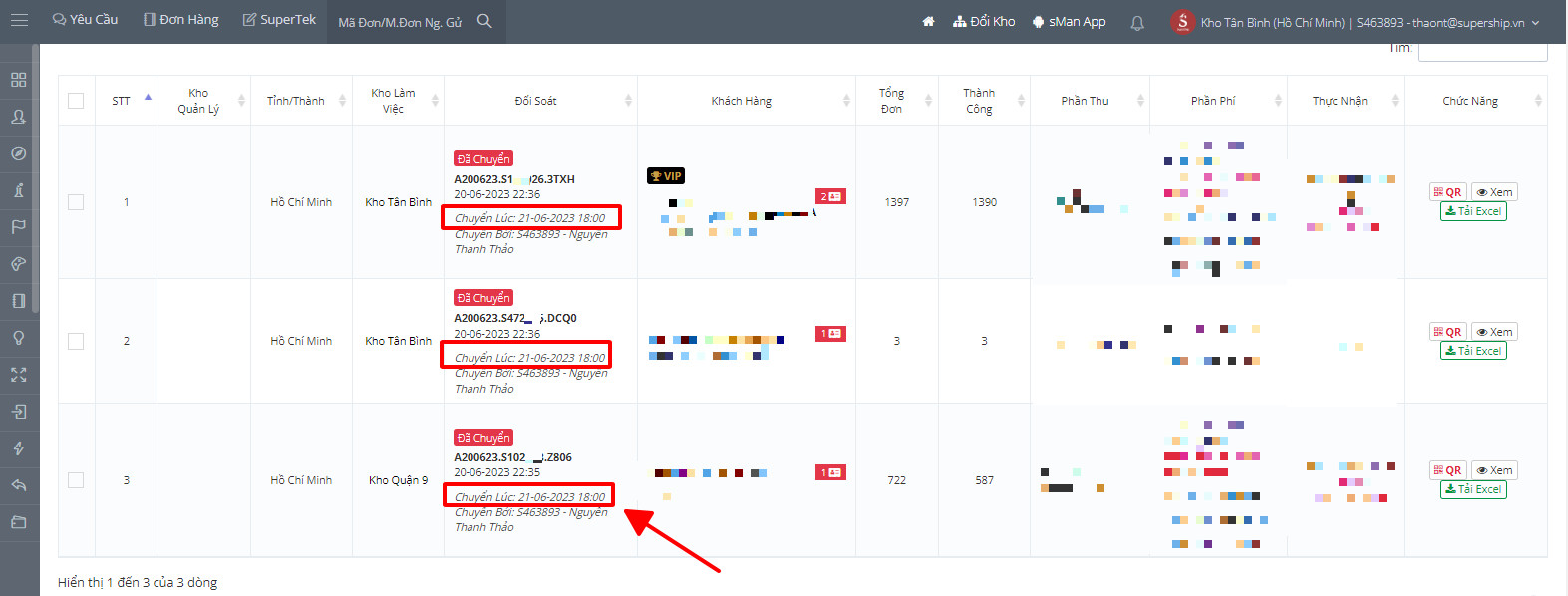Viewport: 1568px width, 596px height.
Task: Go to the home icon in the top bar
Action: pyautogui.click(x=928, y=21)
